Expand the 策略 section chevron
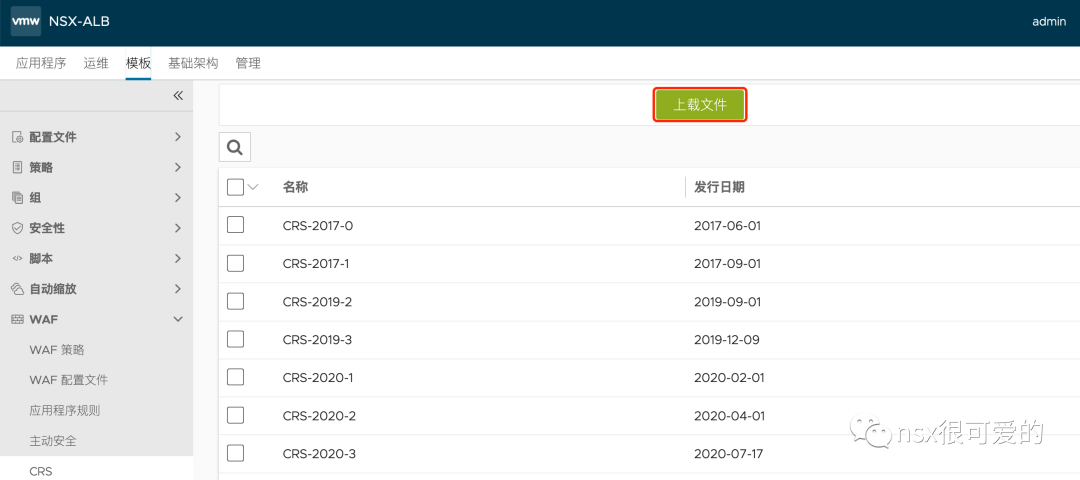The height and width of the screenshot is (480, 1080). click(x=178, y=167)
